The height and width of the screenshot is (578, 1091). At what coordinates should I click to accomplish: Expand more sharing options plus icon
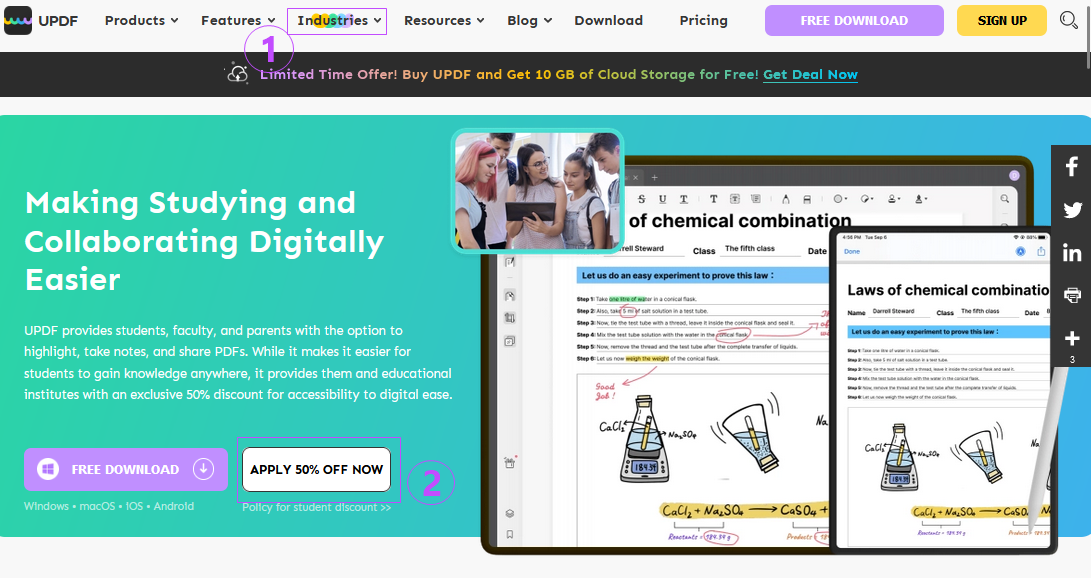[1072, 339]
